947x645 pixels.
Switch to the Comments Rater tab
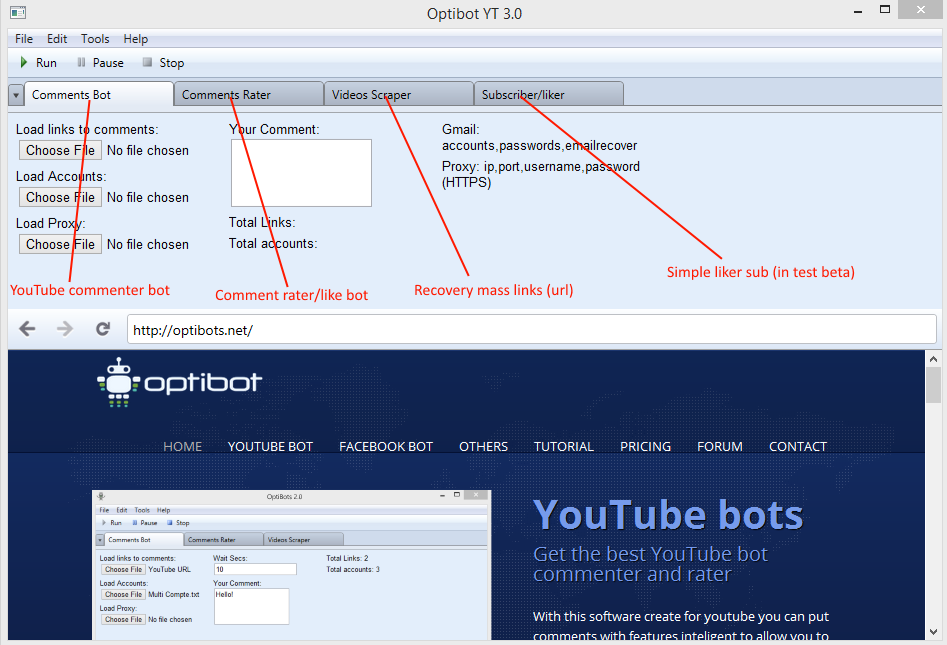pyautogui.click(x=249, y=95)
